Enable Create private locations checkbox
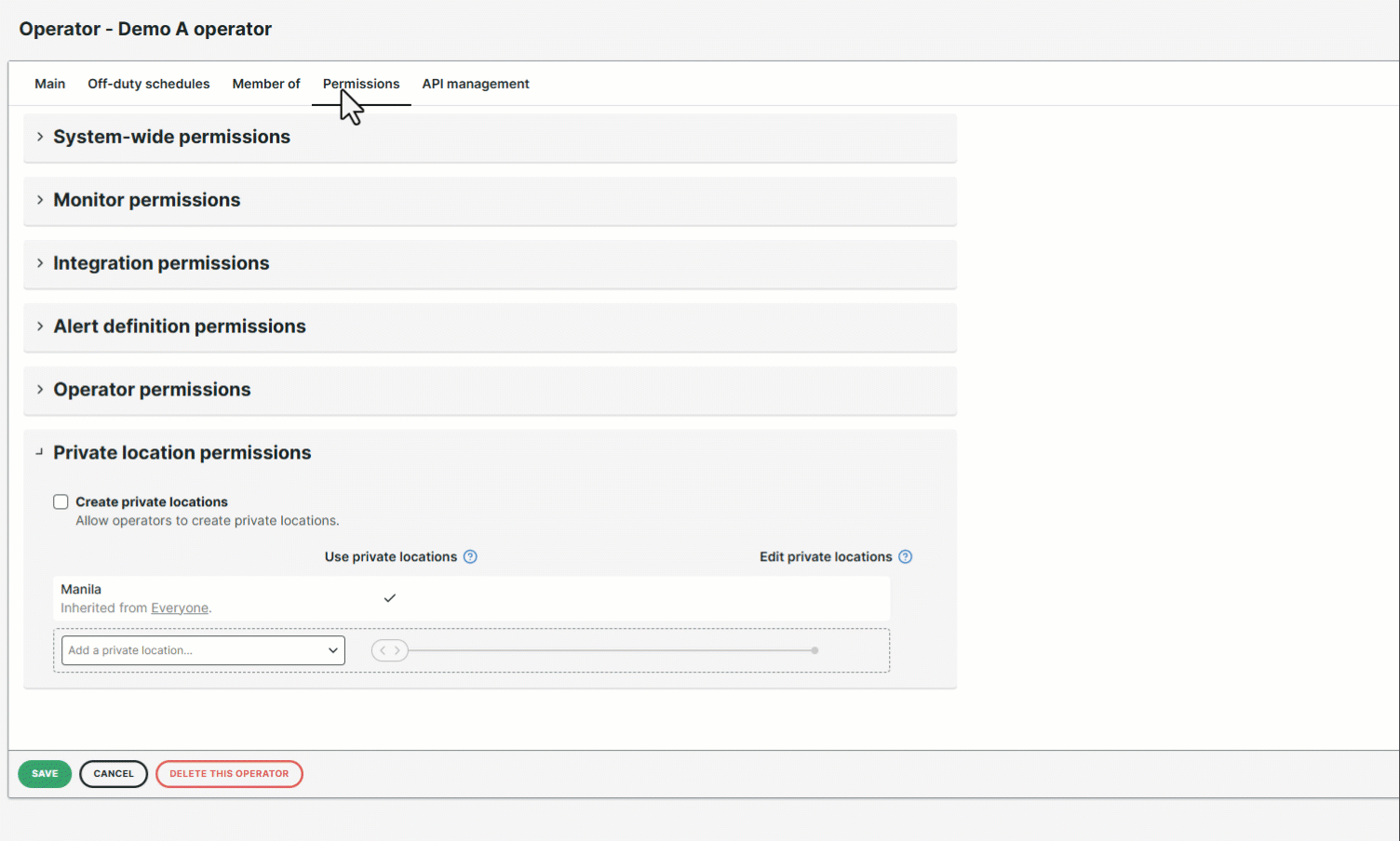 pos(61,501)
